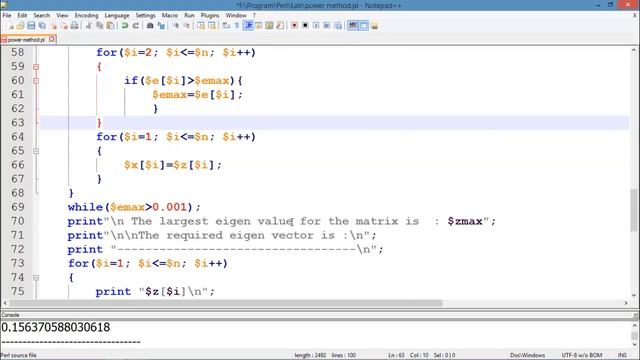Open the Window menu

(236, 16)
